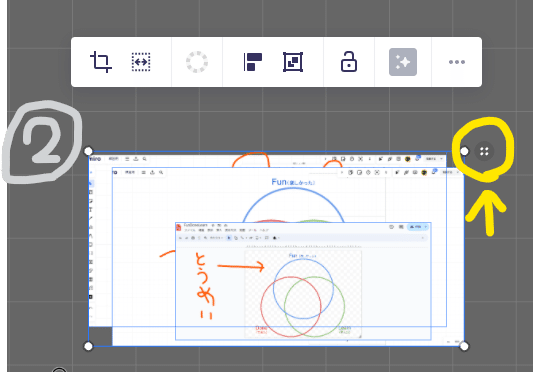Click the four-dot icon circled in yellow

click(484, 151)
